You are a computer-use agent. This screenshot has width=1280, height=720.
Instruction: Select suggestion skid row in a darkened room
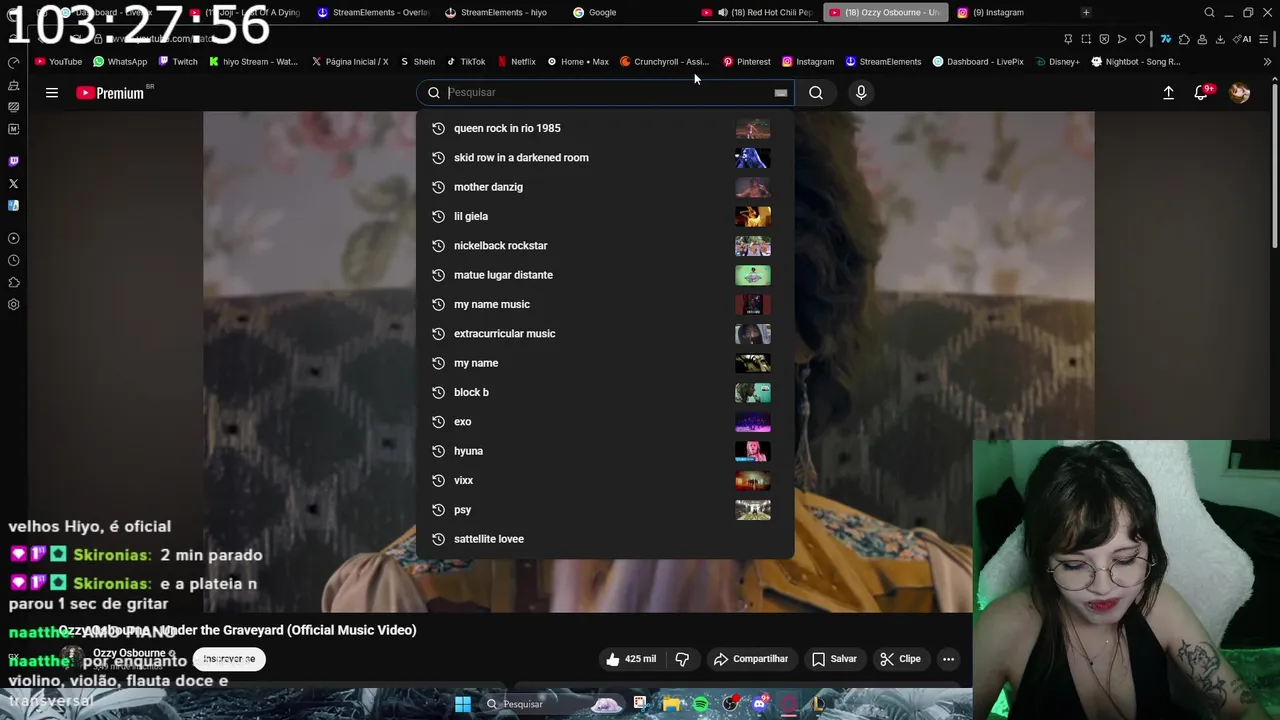click(605, 158)
